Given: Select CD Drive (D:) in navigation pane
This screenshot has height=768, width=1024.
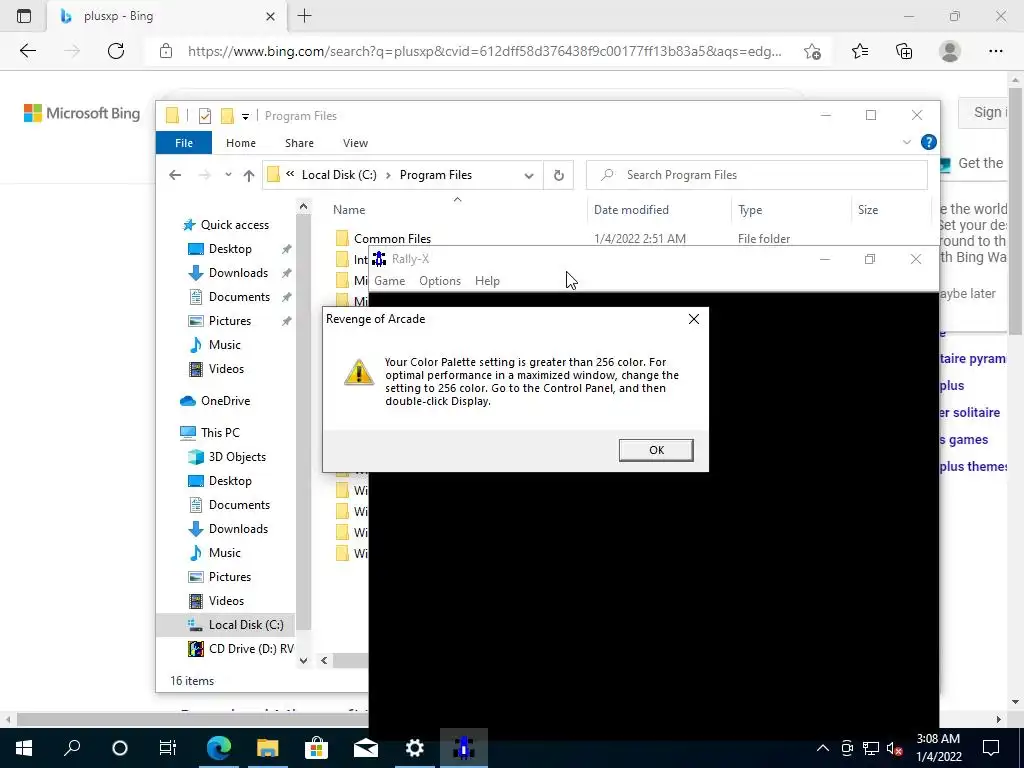Looking at the screenshot, I should [251, 649].
